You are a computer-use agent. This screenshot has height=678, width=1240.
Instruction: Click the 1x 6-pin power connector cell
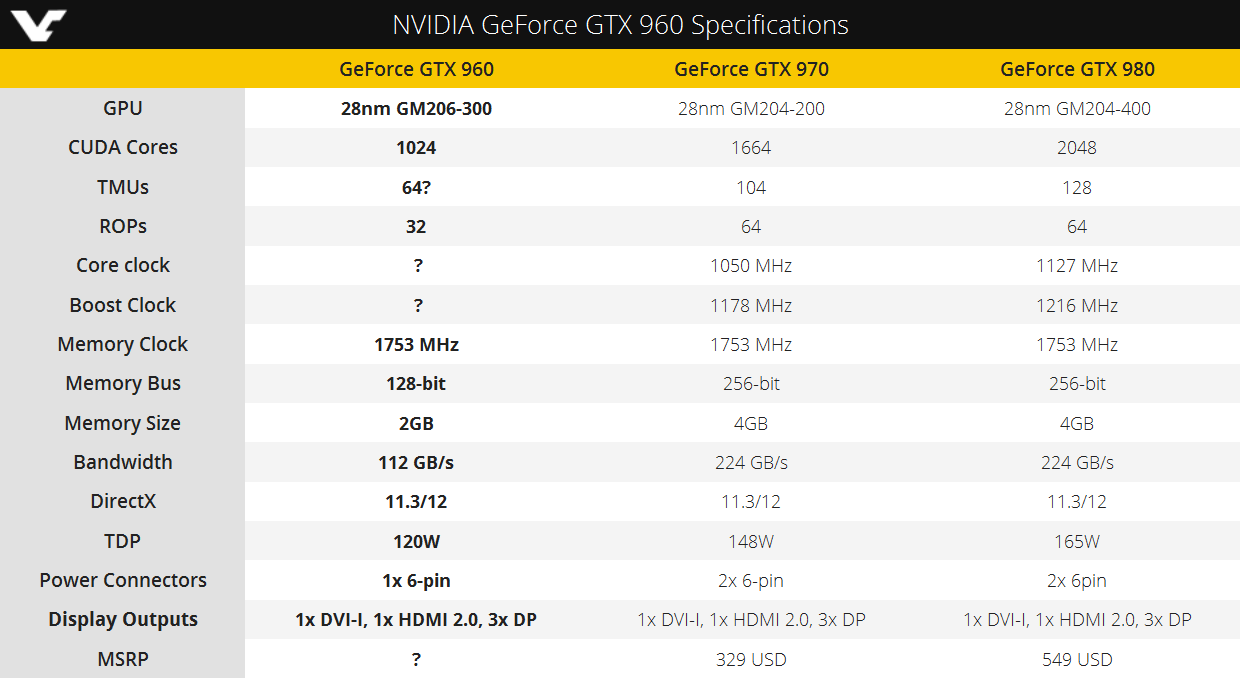[416, 580]
